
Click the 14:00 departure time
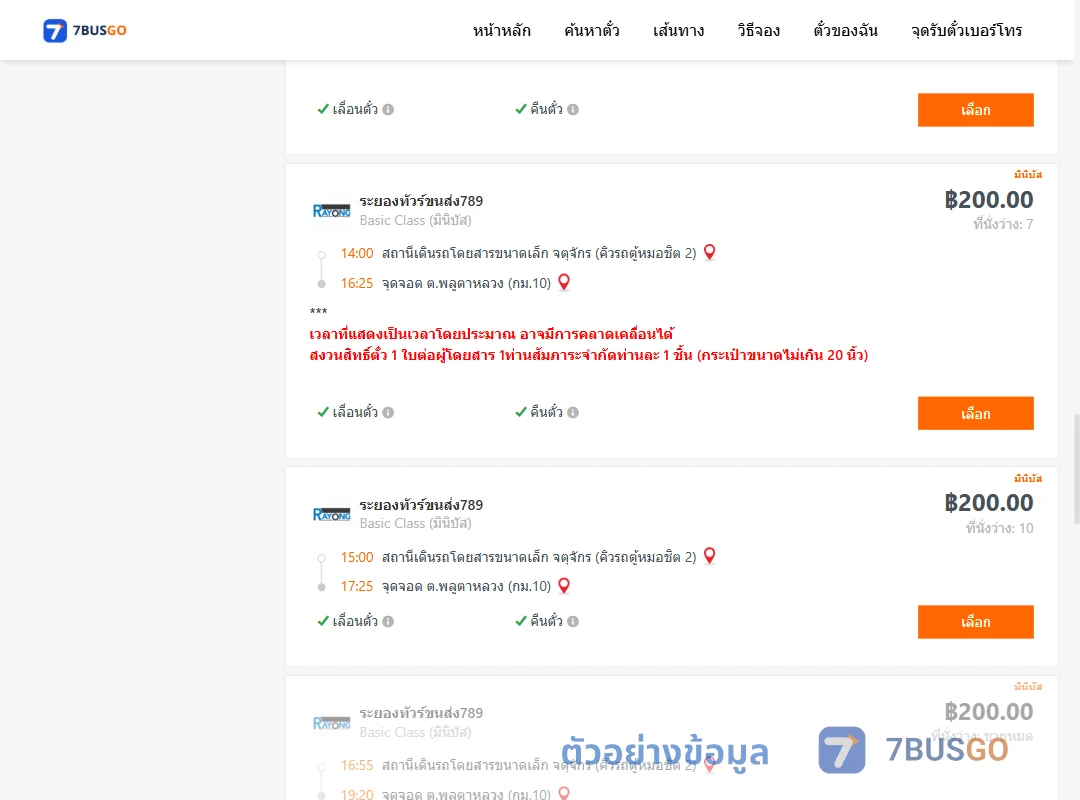357,254
